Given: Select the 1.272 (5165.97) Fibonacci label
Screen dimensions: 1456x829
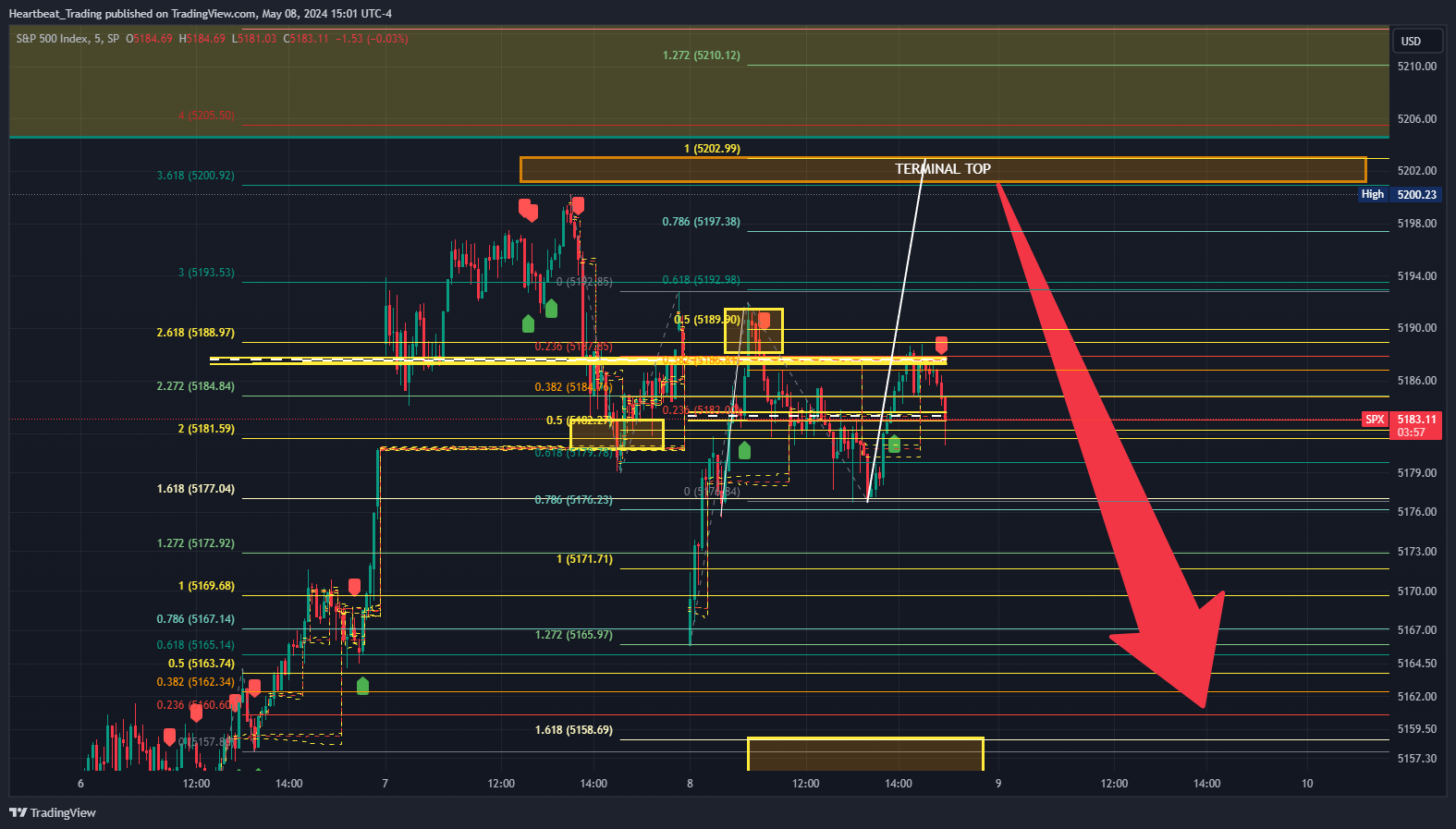Looking at the screenshot, I should tap(573, 635).
